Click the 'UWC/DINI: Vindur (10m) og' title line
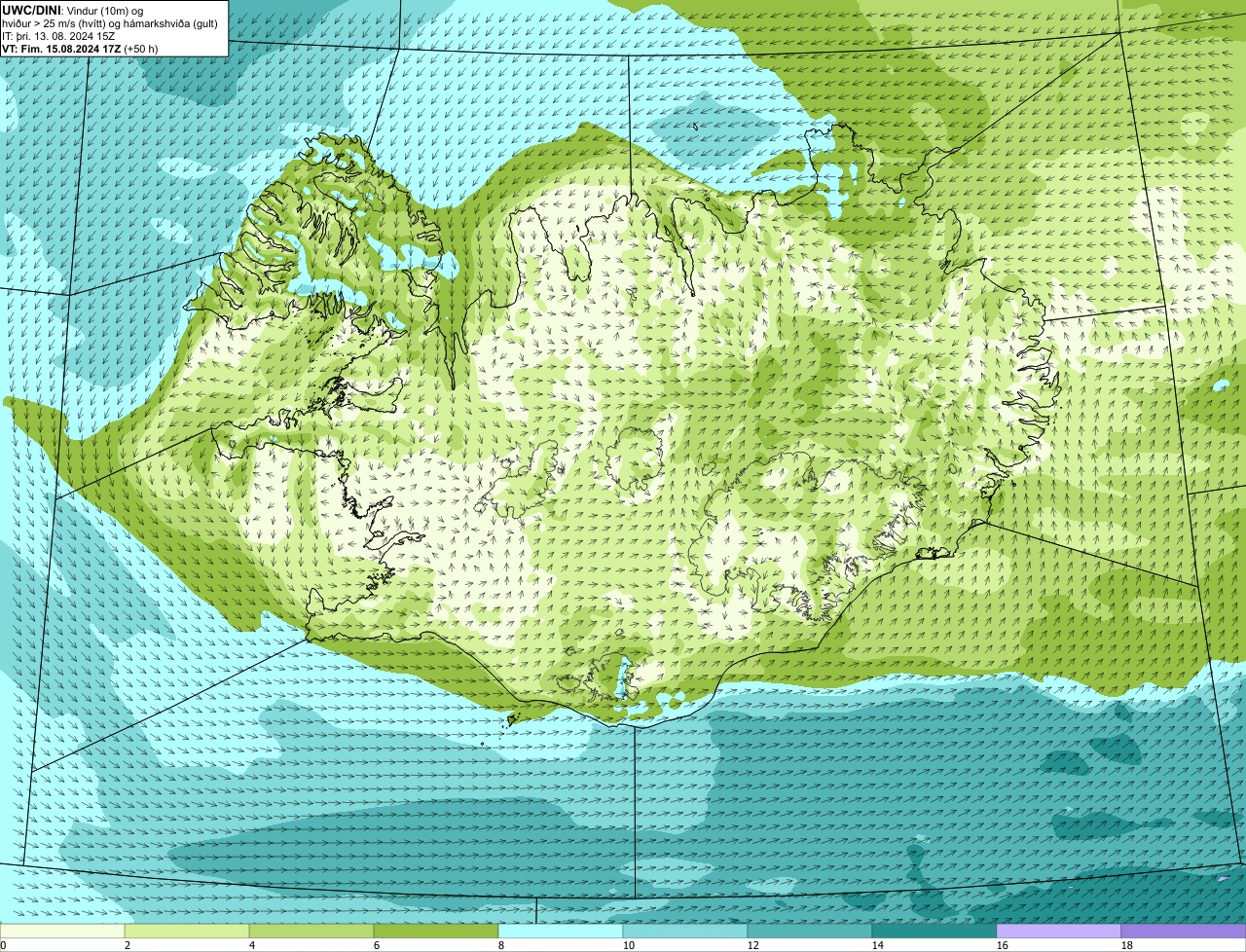The width and height of the screenshot is (1246, 952). 73,10
